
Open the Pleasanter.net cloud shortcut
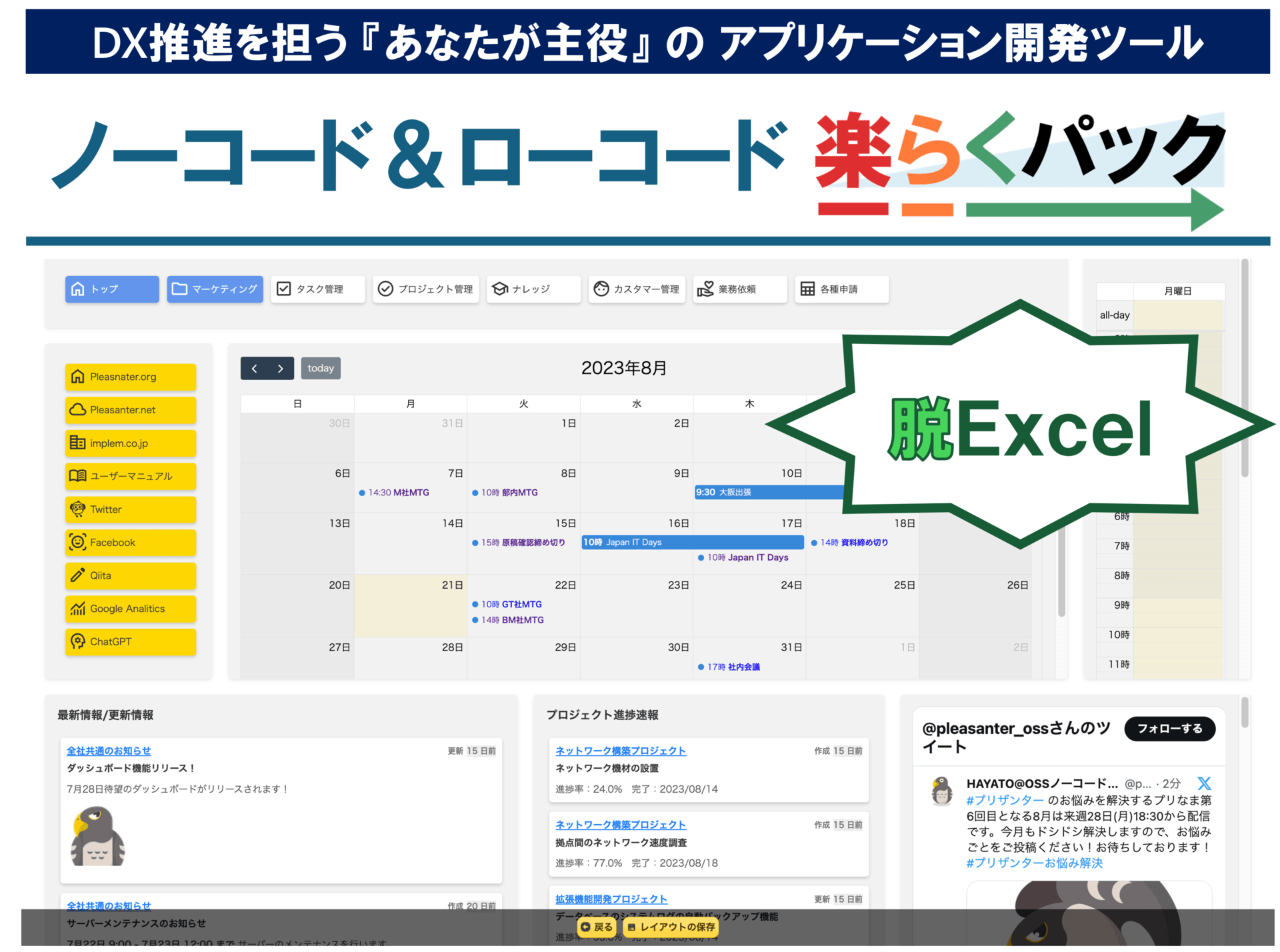[x=130, y=410]
